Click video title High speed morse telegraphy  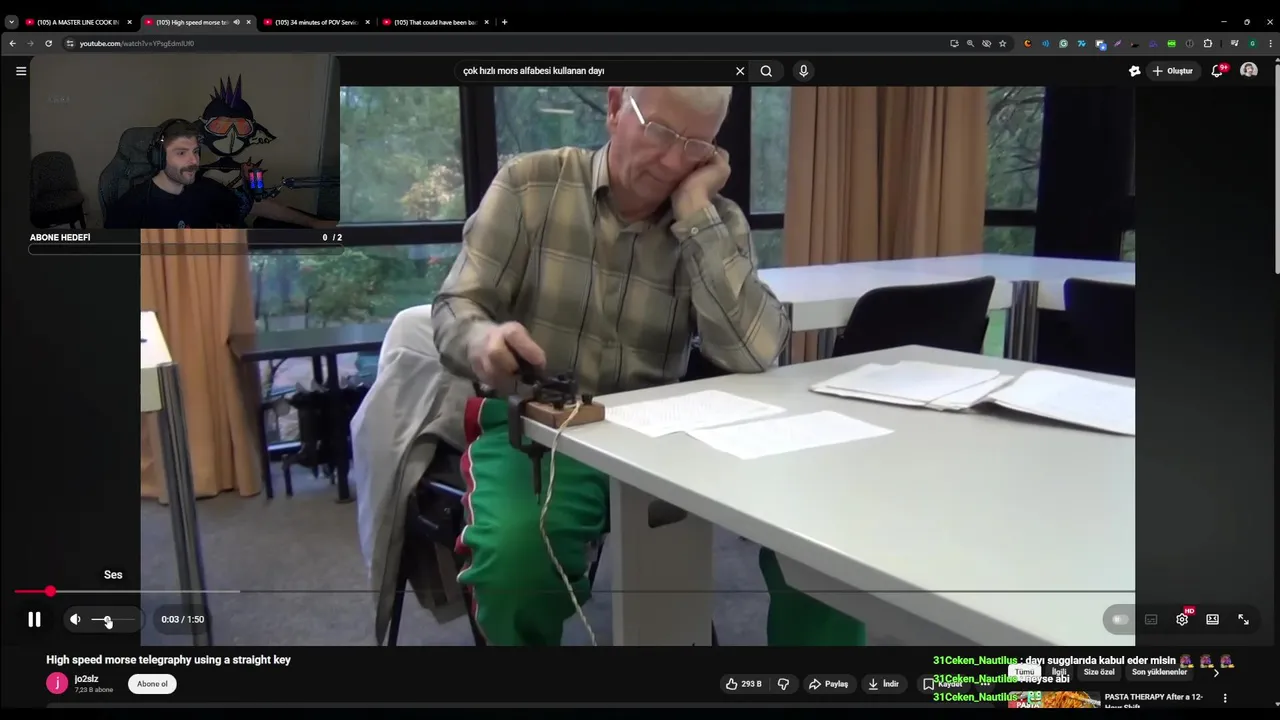[168, 660]
